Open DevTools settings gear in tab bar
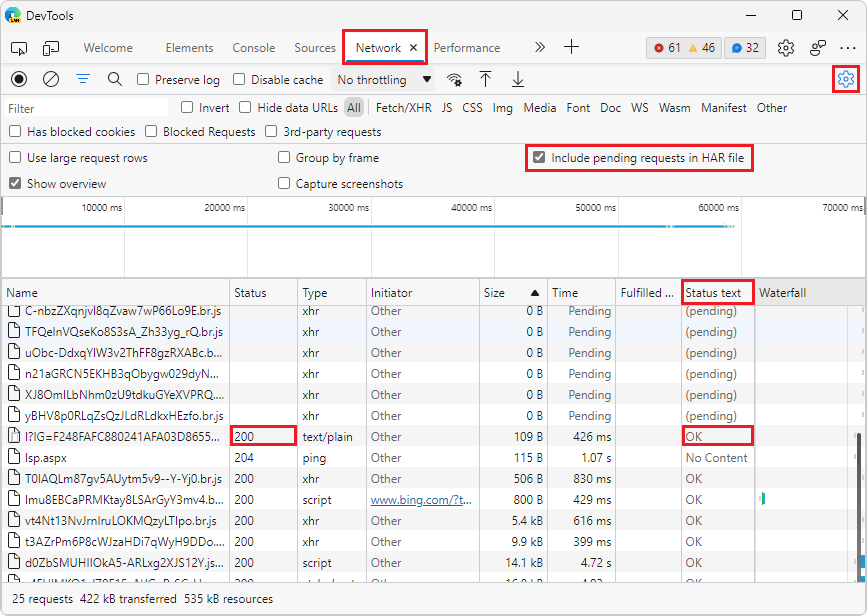The height and width of the screenshot is (616, 867). (785, 48)
